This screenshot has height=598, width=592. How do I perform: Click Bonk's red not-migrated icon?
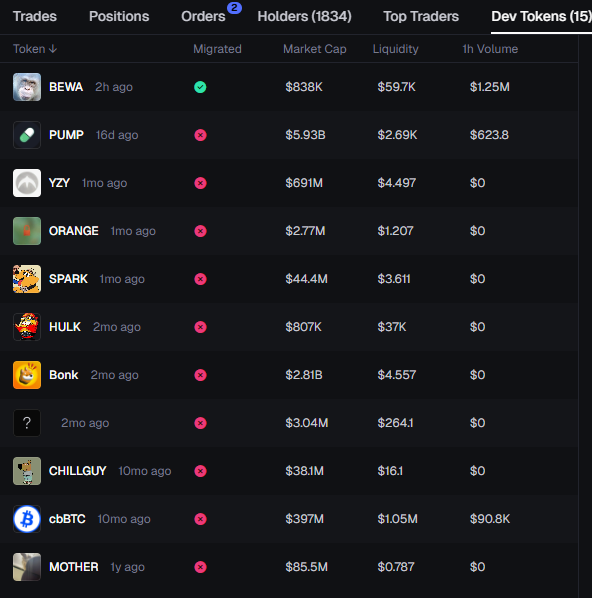point(200,375)
